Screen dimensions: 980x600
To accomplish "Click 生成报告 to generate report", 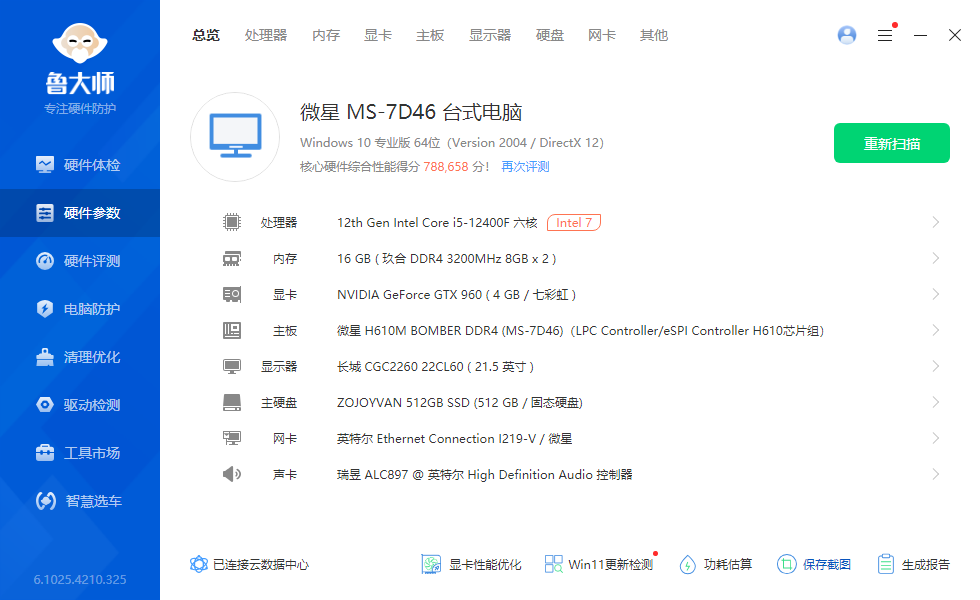I will [x=913, y=564].
